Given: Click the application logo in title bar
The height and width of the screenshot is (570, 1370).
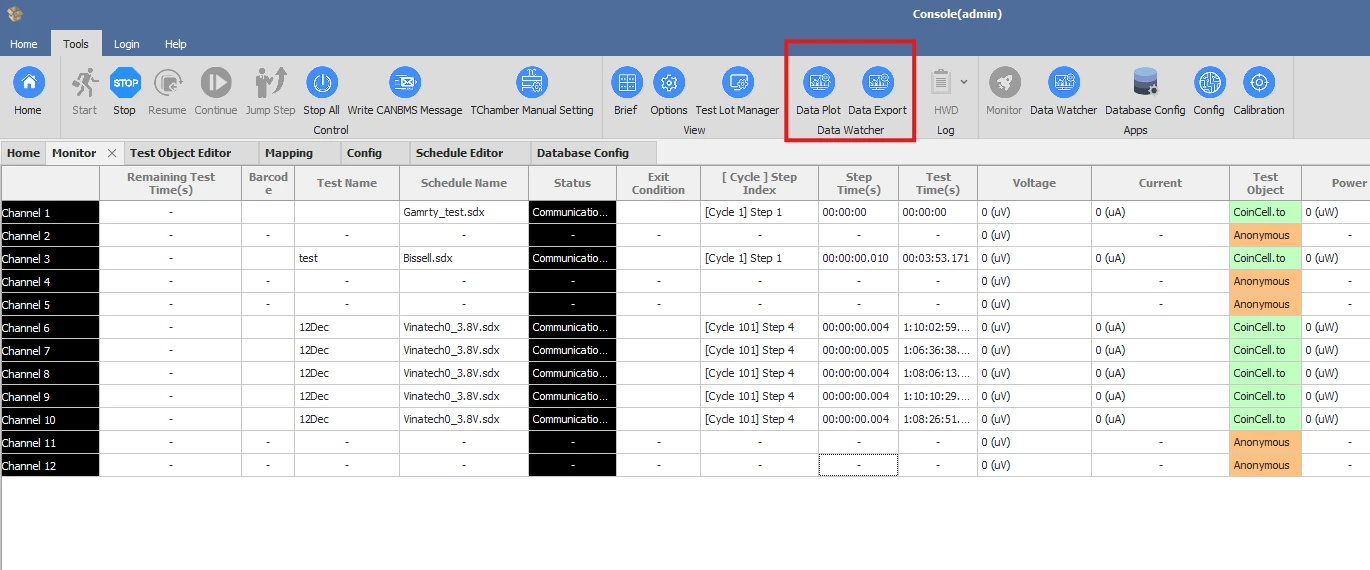Looking at the screenshot, I should pyautogui.click(x=14, y=14).
